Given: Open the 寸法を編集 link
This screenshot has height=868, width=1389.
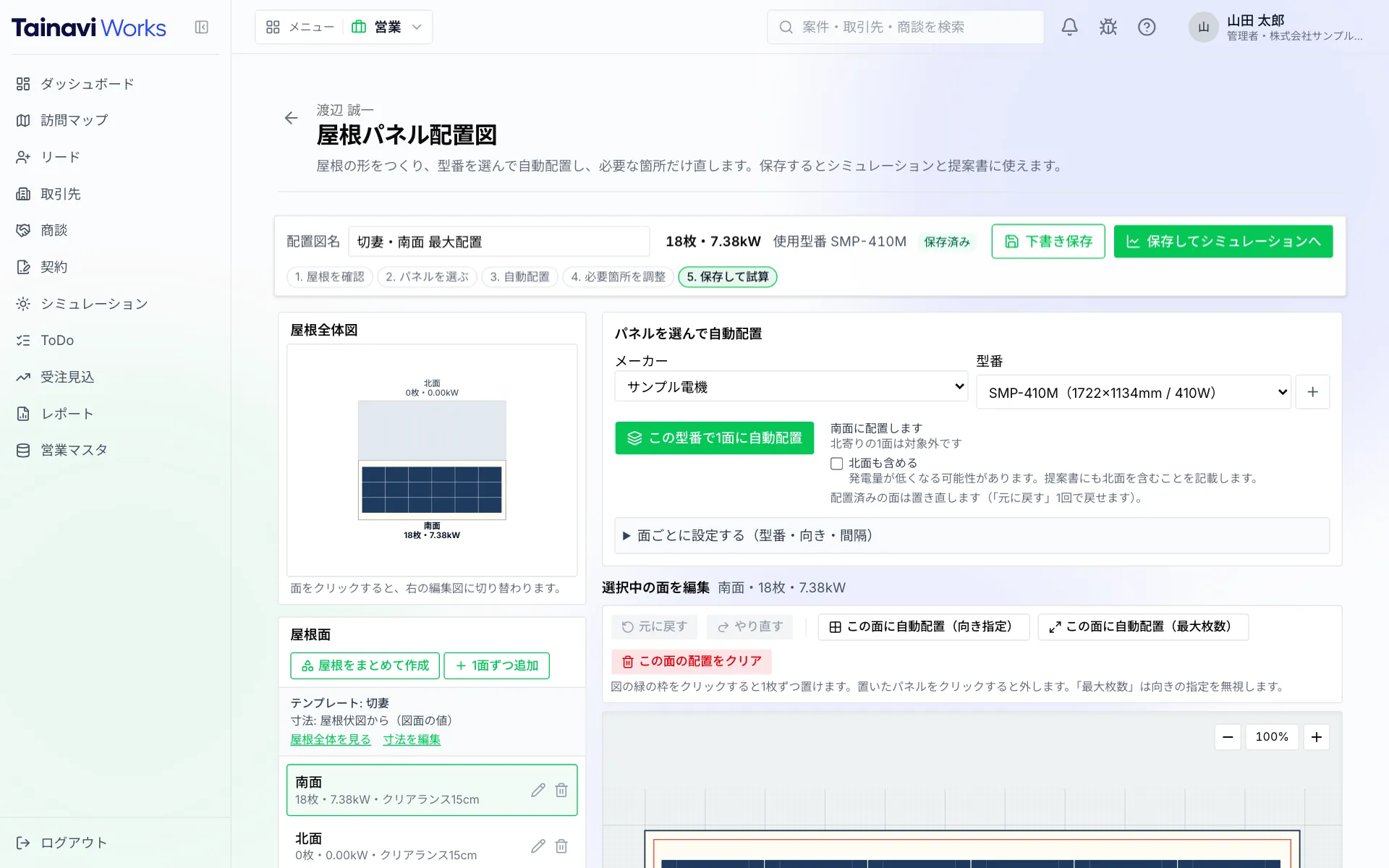Looking at the screenshot, I should tap(412, 739).
